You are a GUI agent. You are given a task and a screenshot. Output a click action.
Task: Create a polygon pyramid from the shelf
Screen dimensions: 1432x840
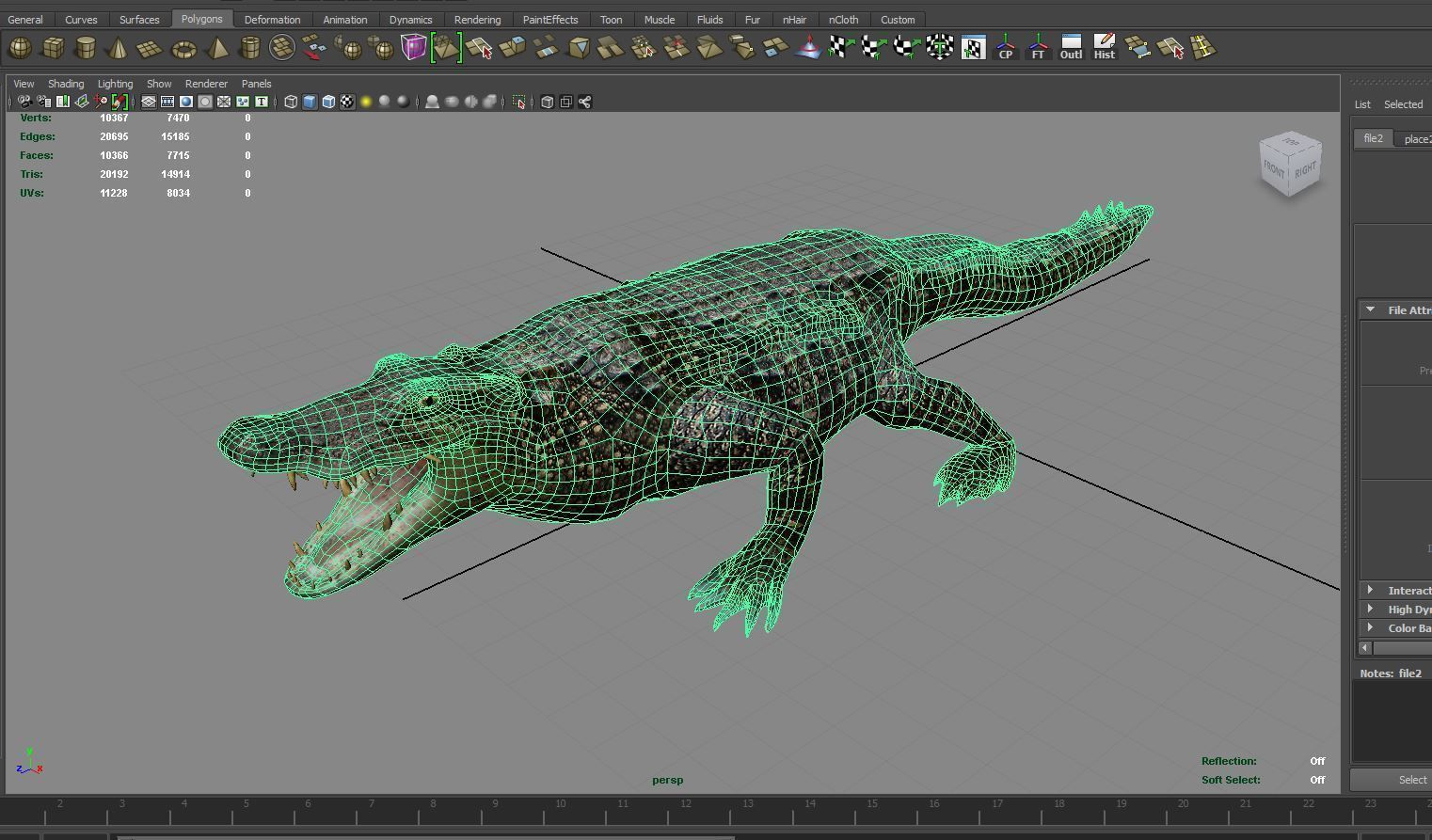(x=216, y=47)
